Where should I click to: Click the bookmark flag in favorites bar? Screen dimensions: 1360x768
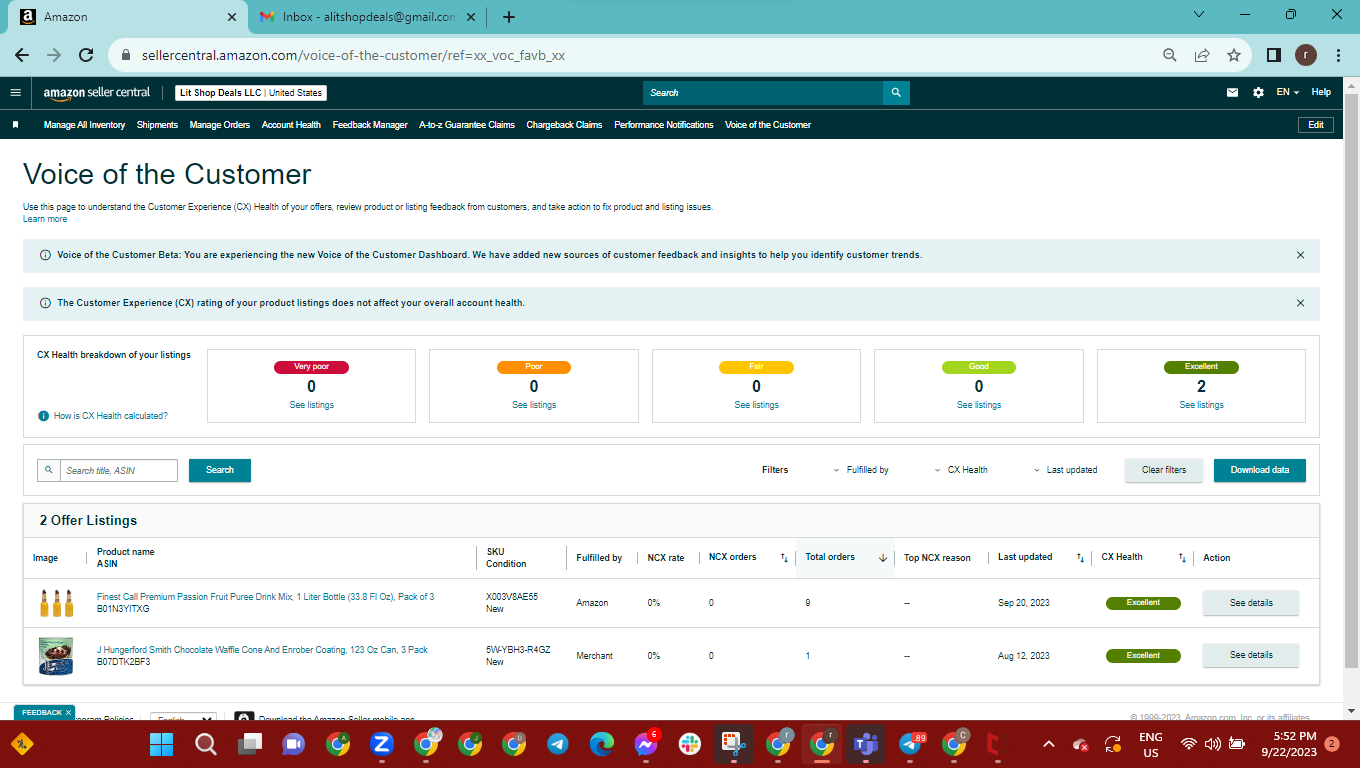(15, 125)
